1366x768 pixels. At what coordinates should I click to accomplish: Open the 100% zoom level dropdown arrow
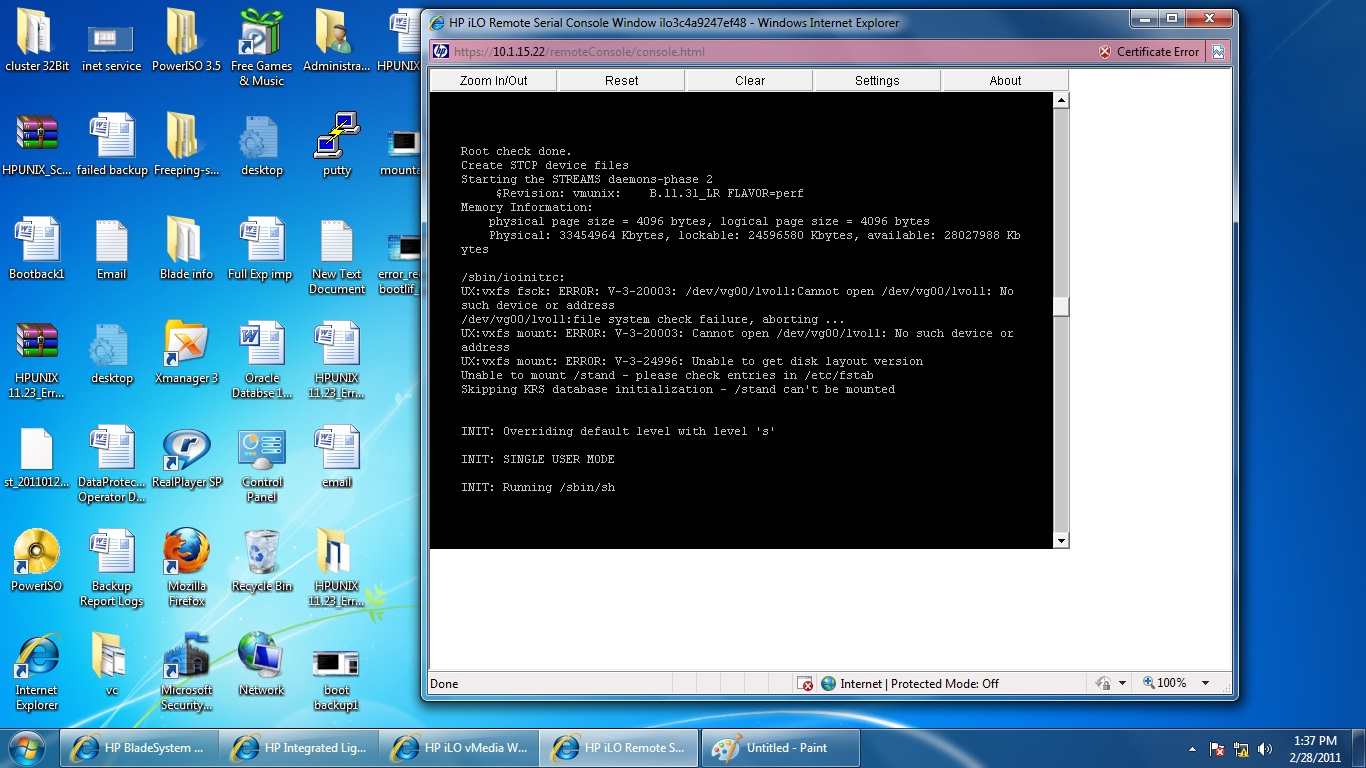[x=1205, y=684]
